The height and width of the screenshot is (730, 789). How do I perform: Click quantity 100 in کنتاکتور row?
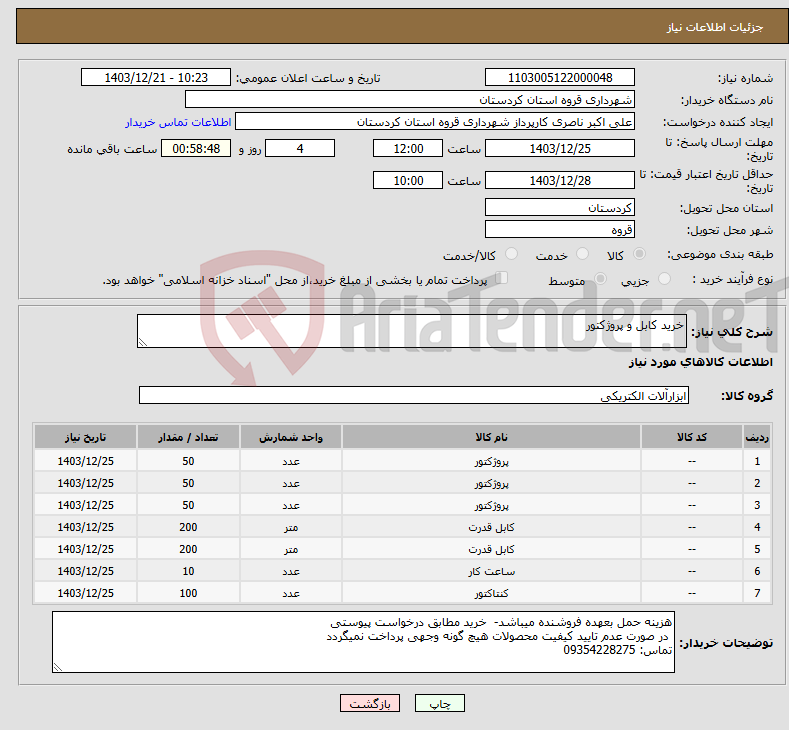click(188, 593)
